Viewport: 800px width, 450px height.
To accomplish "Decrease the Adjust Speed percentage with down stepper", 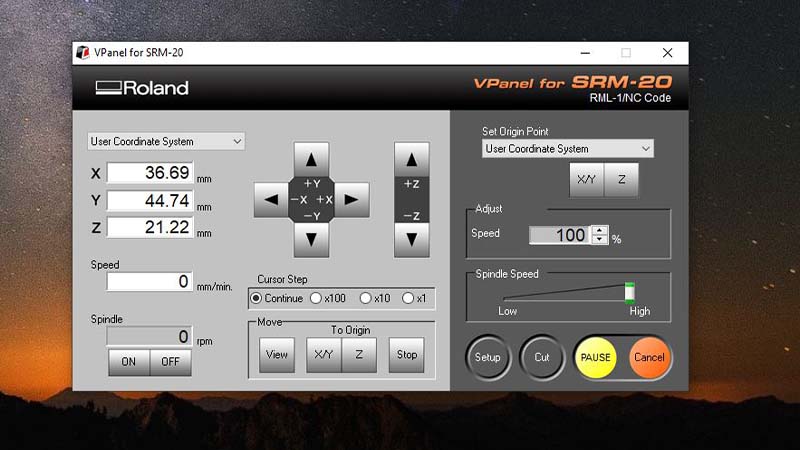I will point(600,239).
